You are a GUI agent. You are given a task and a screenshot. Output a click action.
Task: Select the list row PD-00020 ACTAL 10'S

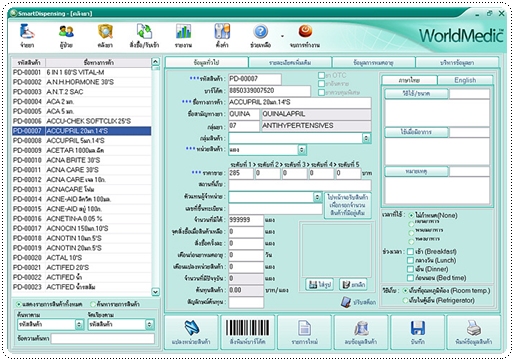pos(82,258)
